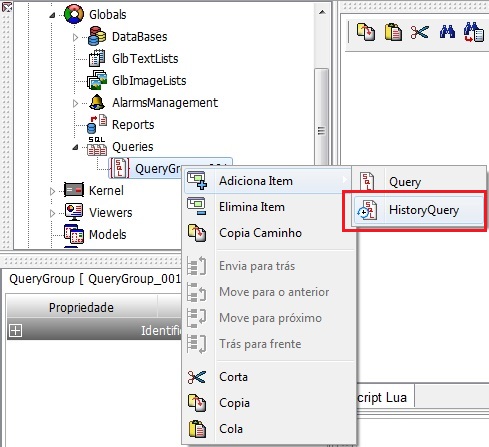Click the DataBases stacked-cylinders icon
This screenshot has height=447, width=489.
[x=97, y=36]
